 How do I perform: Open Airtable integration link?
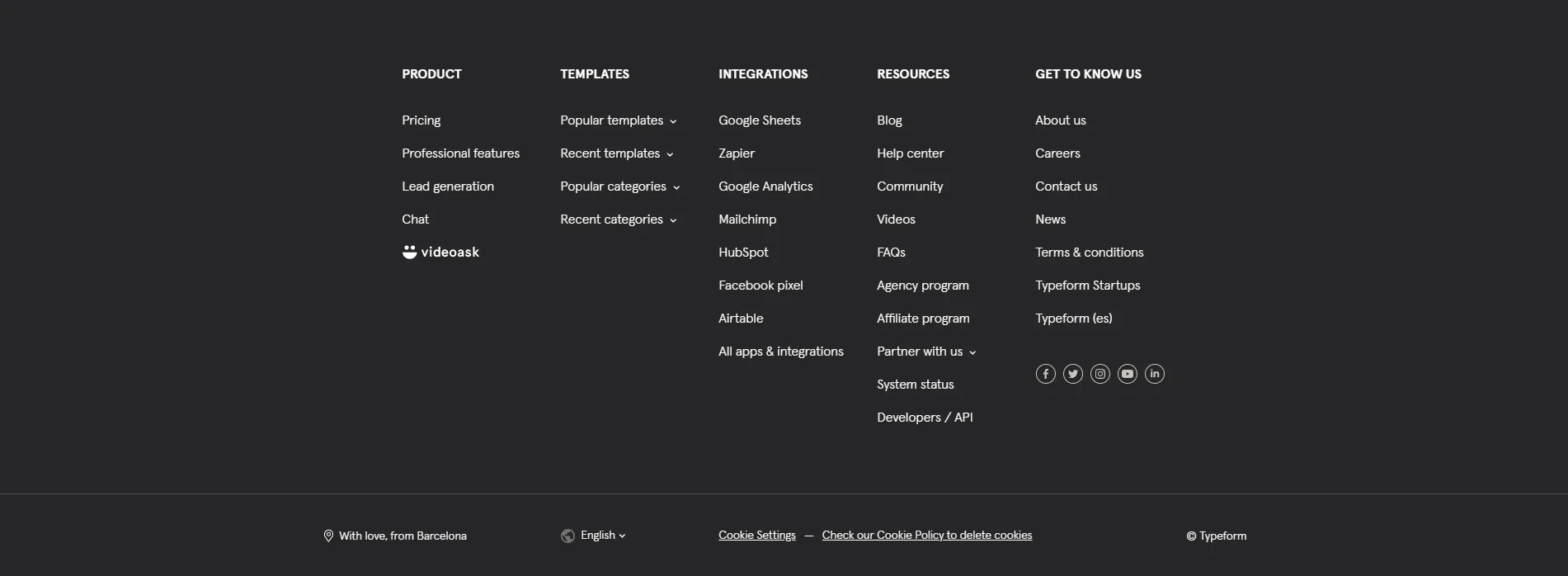click(741, 319)
